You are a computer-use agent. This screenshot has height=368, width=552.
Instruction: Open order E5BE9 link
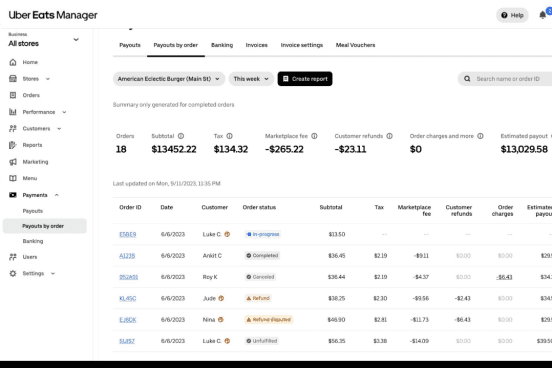pyautogui.click(x=127, y=234)
